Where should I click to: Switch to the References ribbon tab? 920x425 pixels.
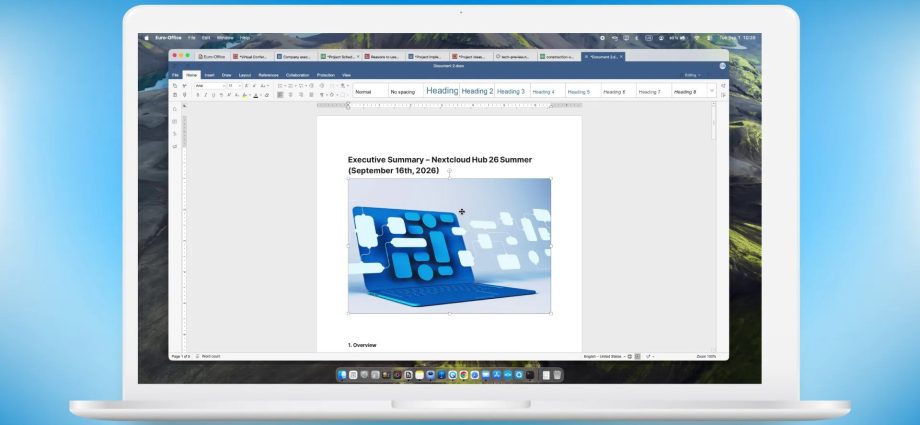point(268,75)
